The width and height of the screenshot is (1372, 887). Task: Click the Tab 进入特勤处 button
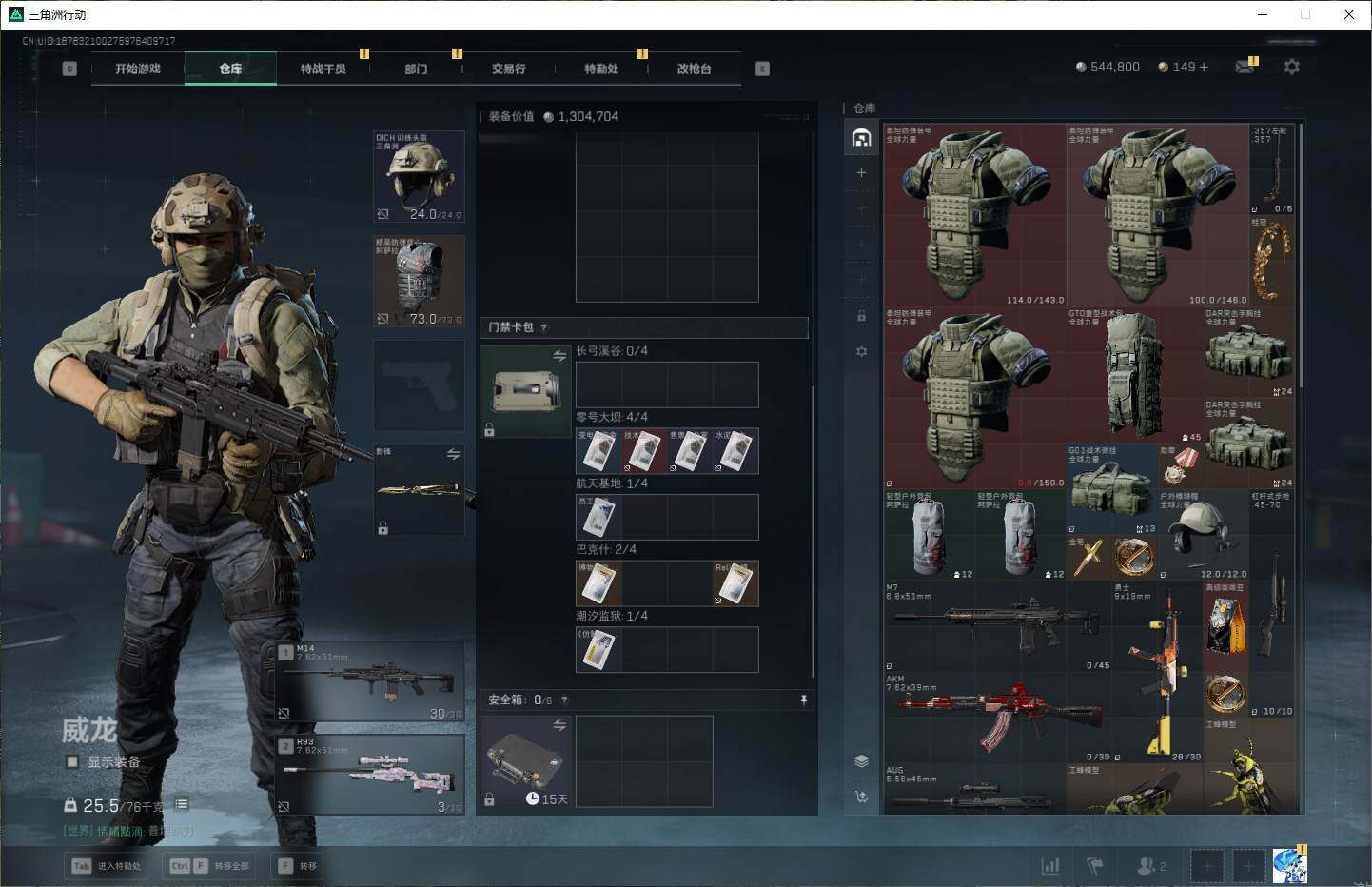[107, 866]
